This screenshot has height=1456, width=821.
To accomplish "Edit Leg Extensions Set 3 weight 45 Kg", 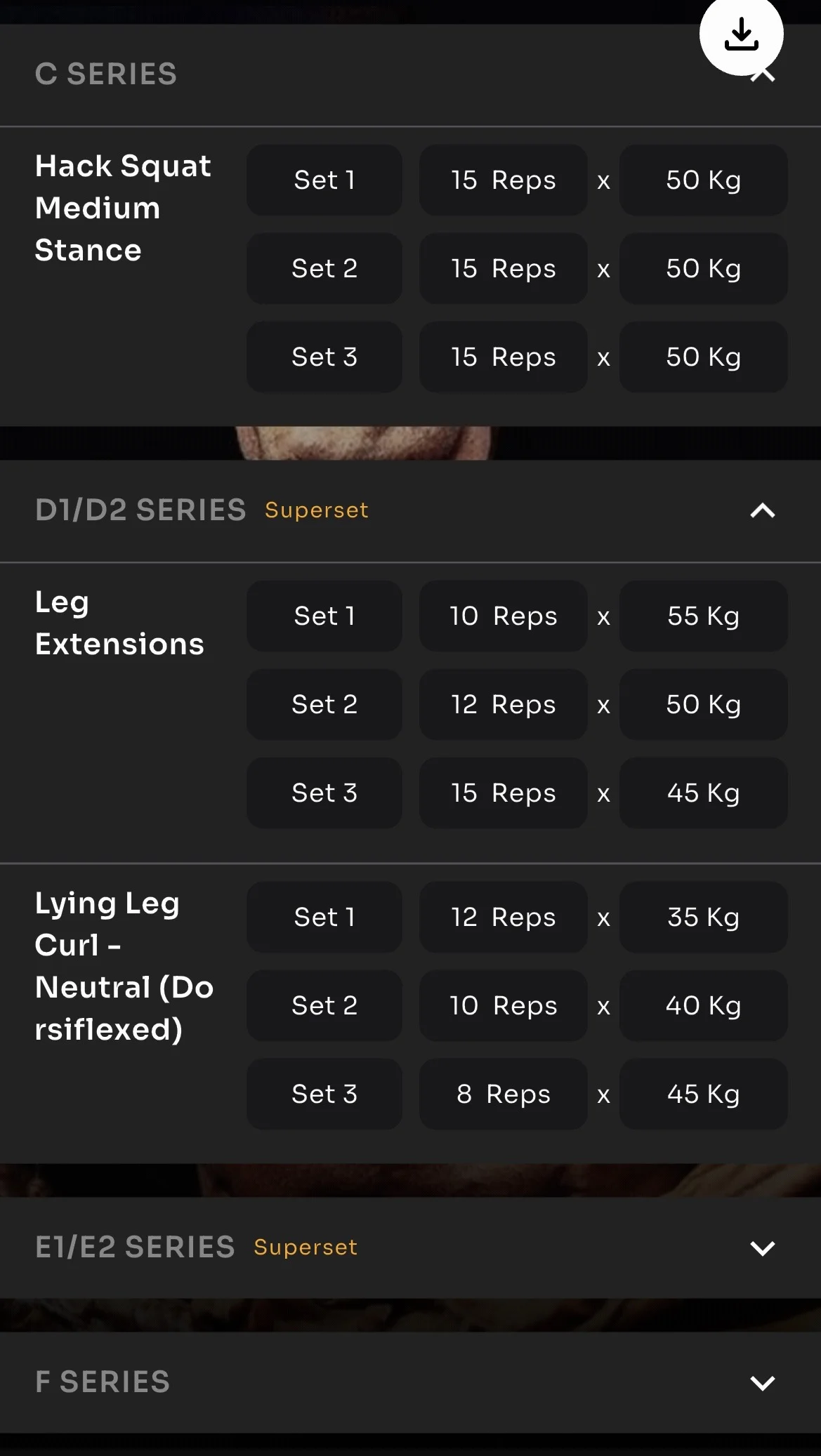I will (x=703, y=793).
